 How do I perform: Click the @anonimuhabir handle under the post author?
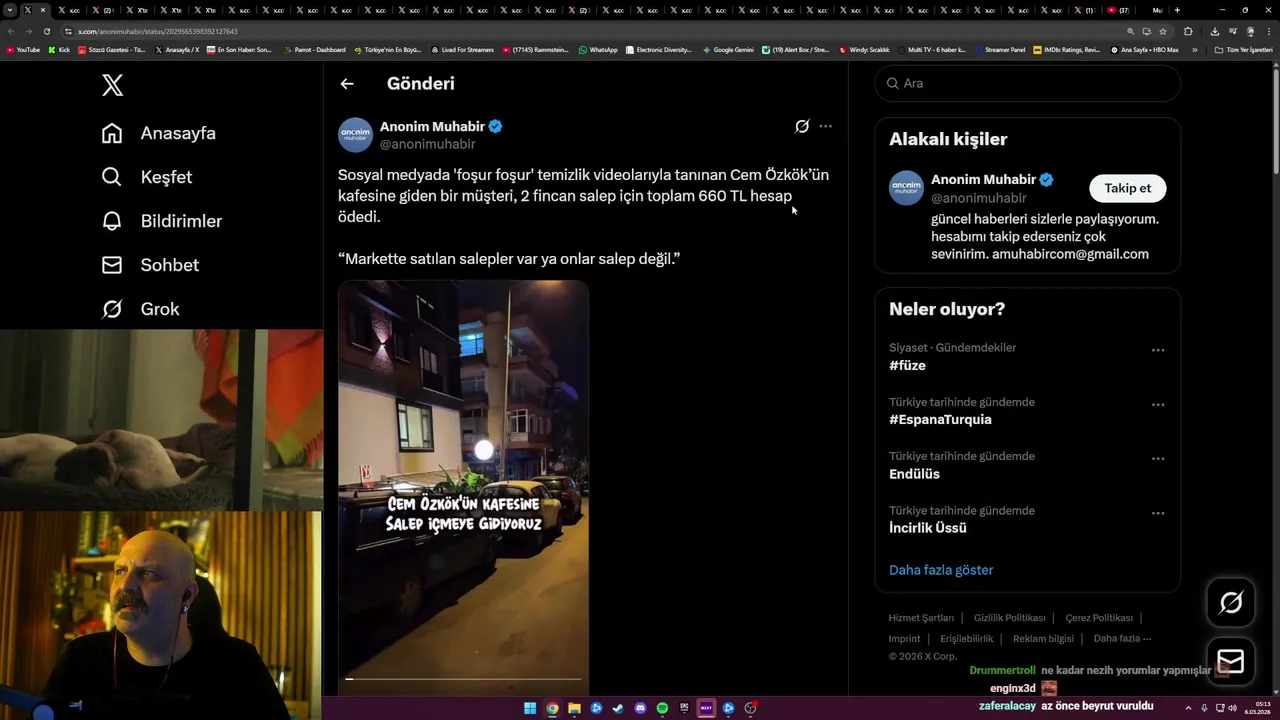point(427,144)
